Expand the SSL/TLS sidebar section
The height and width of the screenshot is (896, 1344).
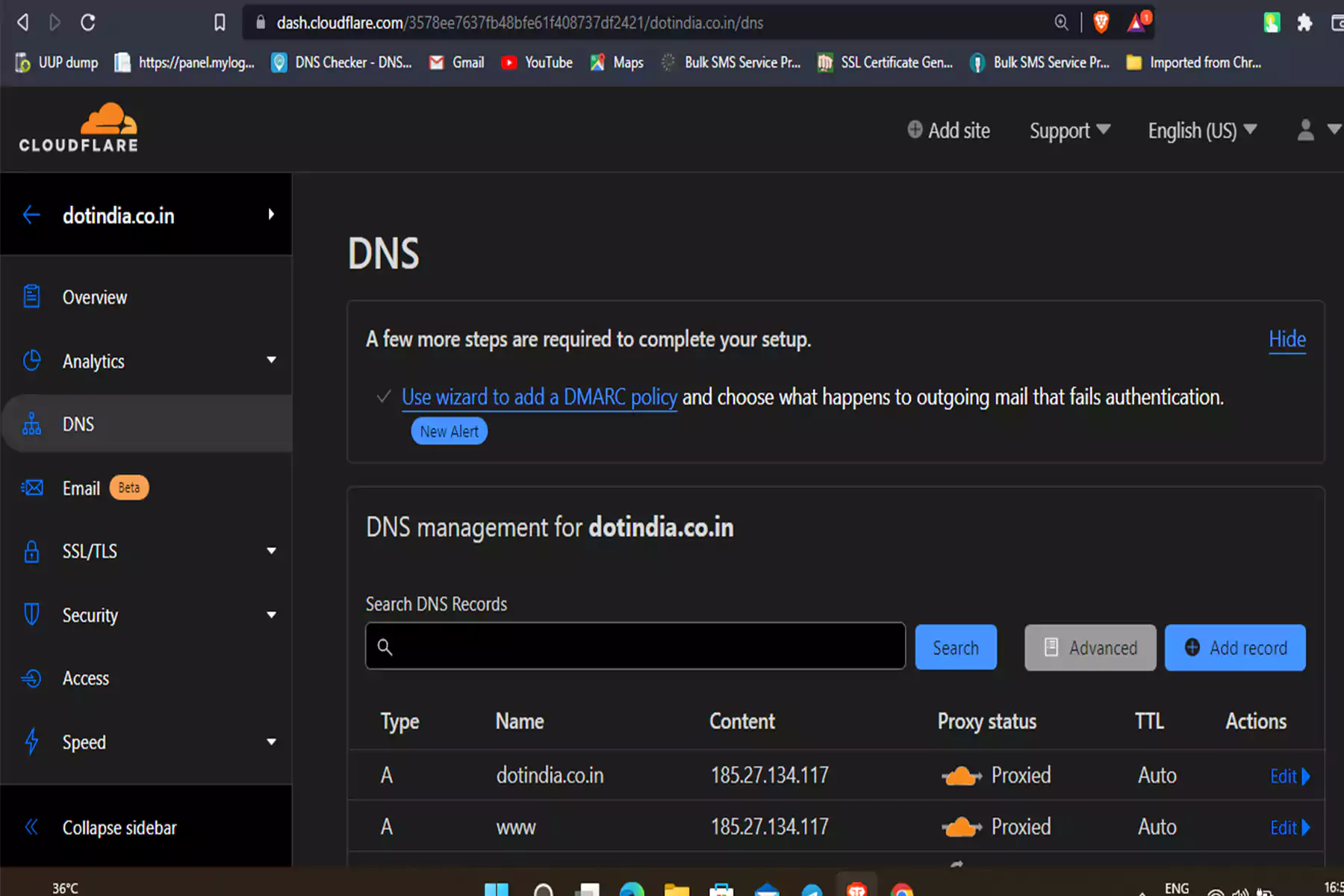coord(271,551)
